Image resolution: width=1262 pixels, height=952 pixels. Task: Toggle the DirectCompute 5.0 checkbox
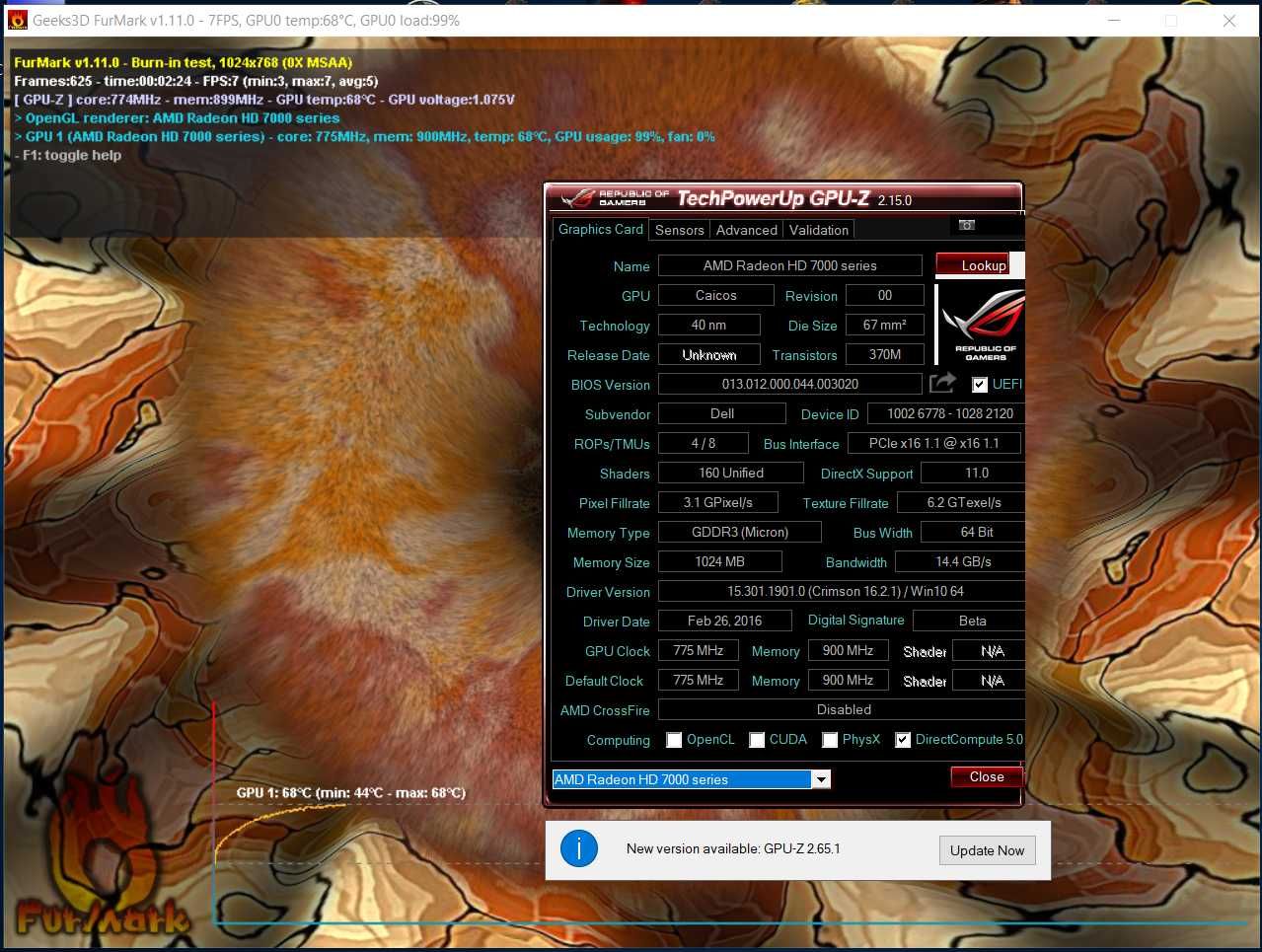[x=903, y=740]
